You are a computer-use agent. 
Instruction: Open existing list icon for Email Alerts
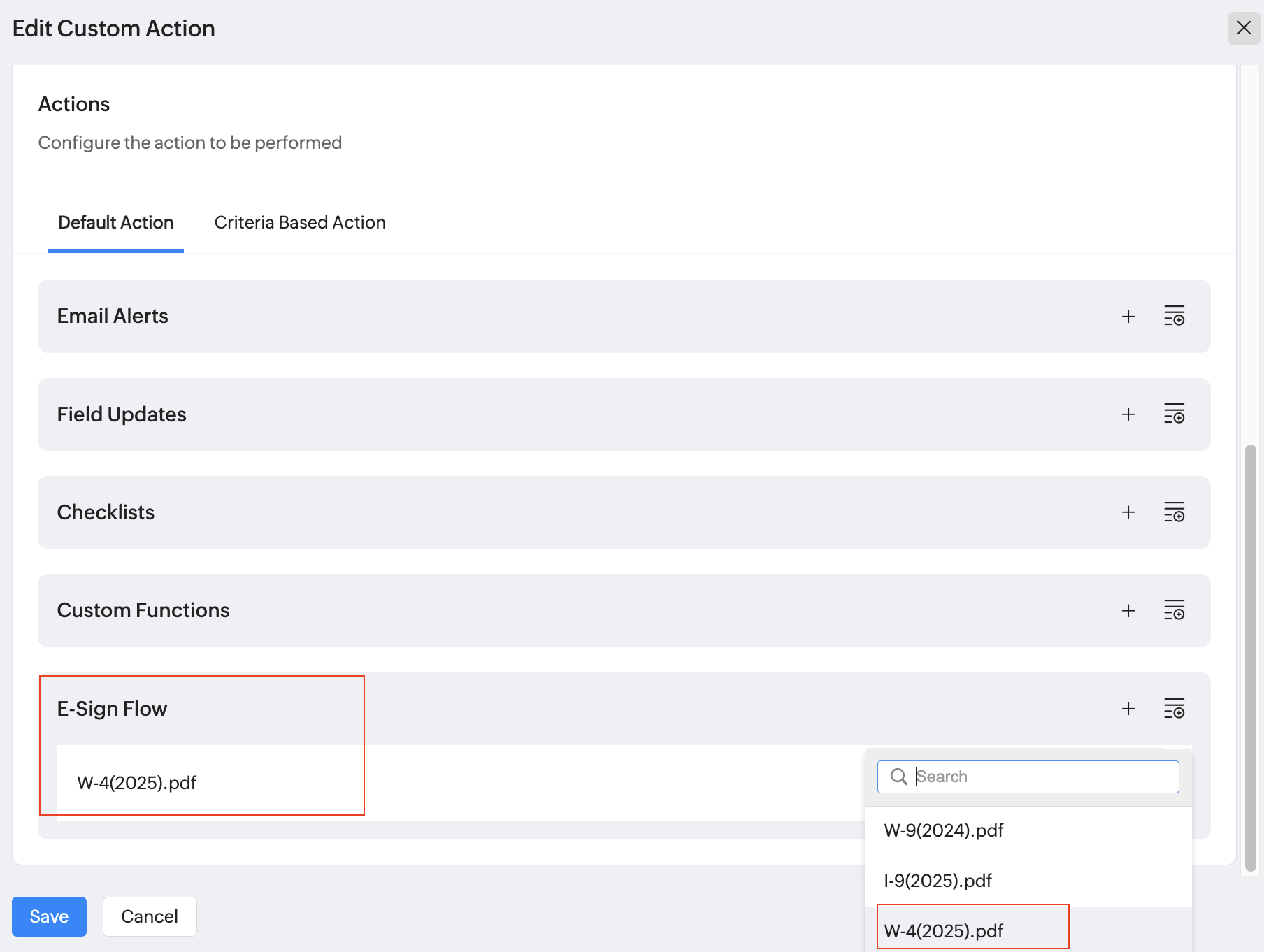tap(1174, 317)
